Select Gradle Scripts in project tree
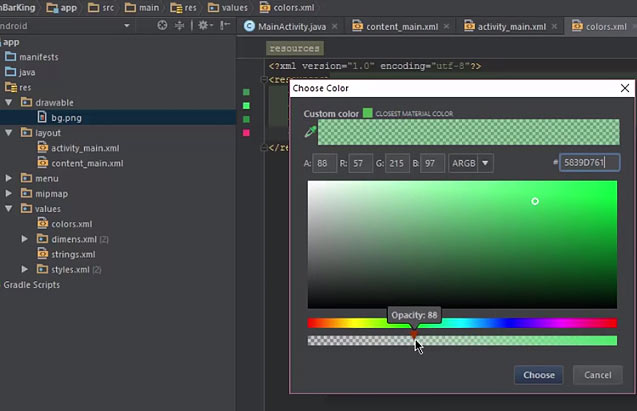This screenshot has width=637, height=411. point(31,285)
